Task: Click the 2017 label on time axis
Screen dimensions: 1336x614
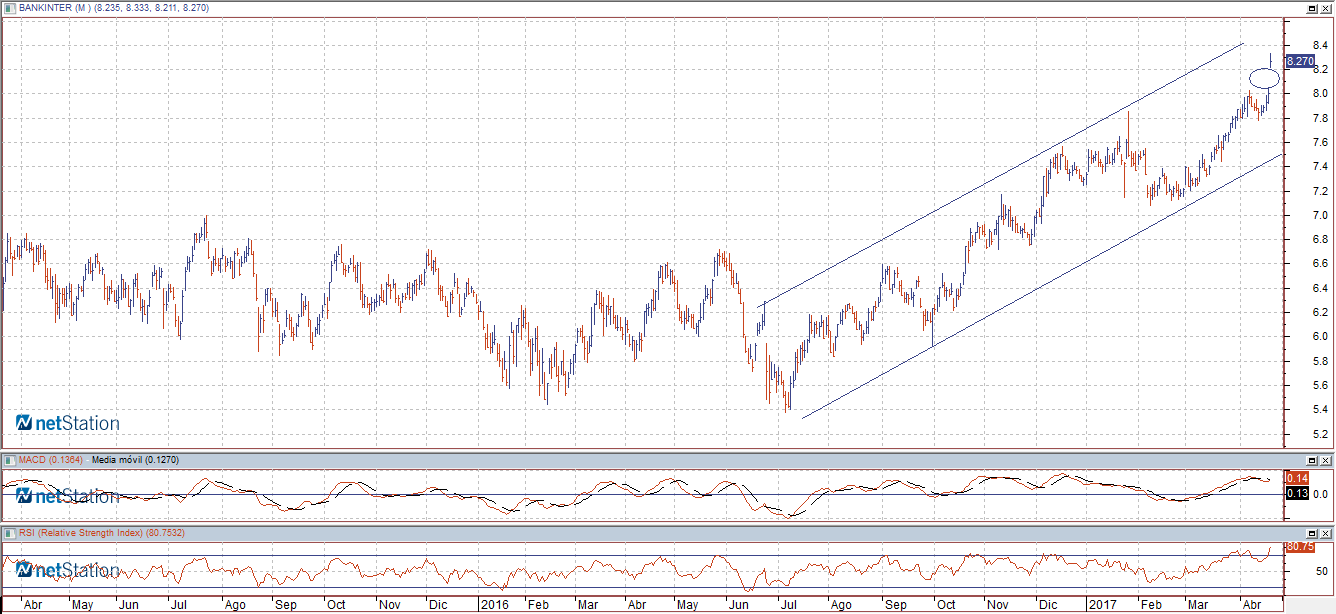Action: 1103,605
